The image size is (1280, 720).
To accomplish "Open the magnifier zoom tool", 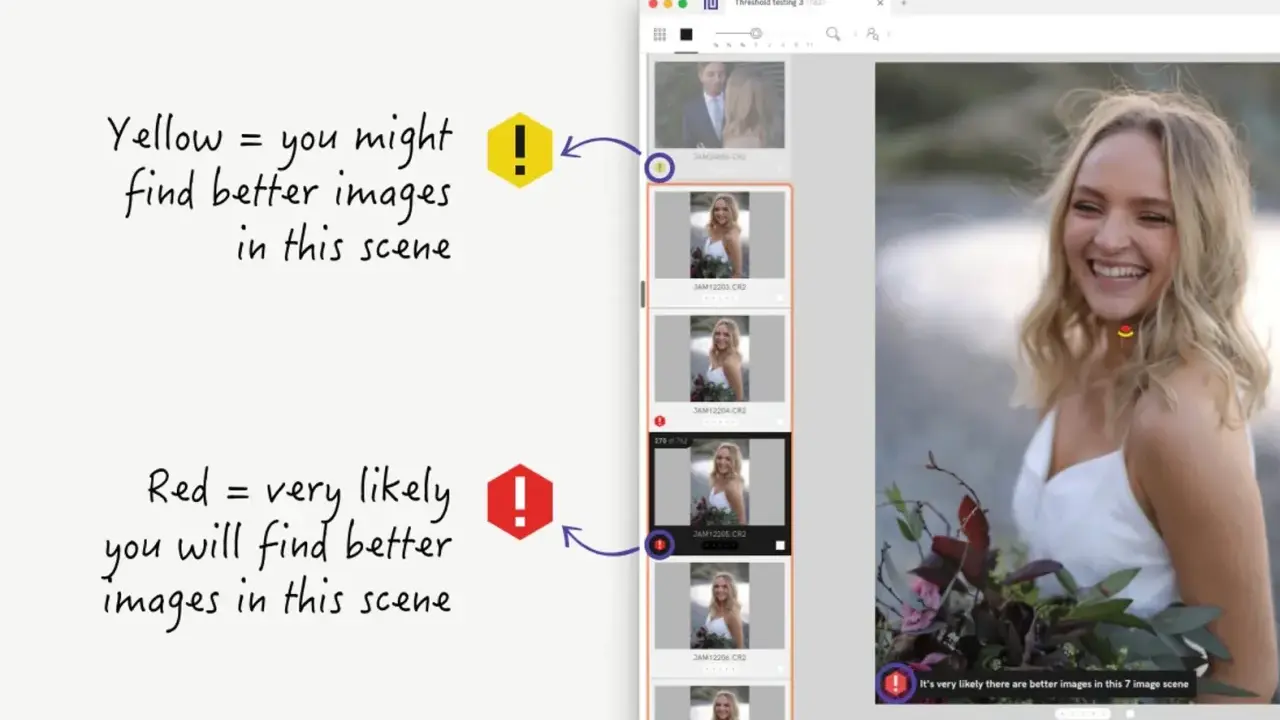I will 833,34.
